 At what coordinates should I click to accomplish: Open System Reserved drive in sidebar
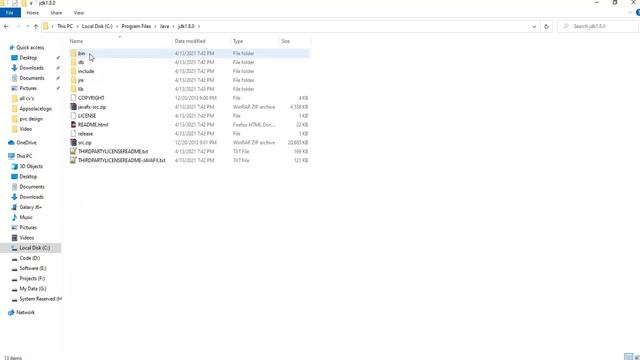(x=40, y=299)
